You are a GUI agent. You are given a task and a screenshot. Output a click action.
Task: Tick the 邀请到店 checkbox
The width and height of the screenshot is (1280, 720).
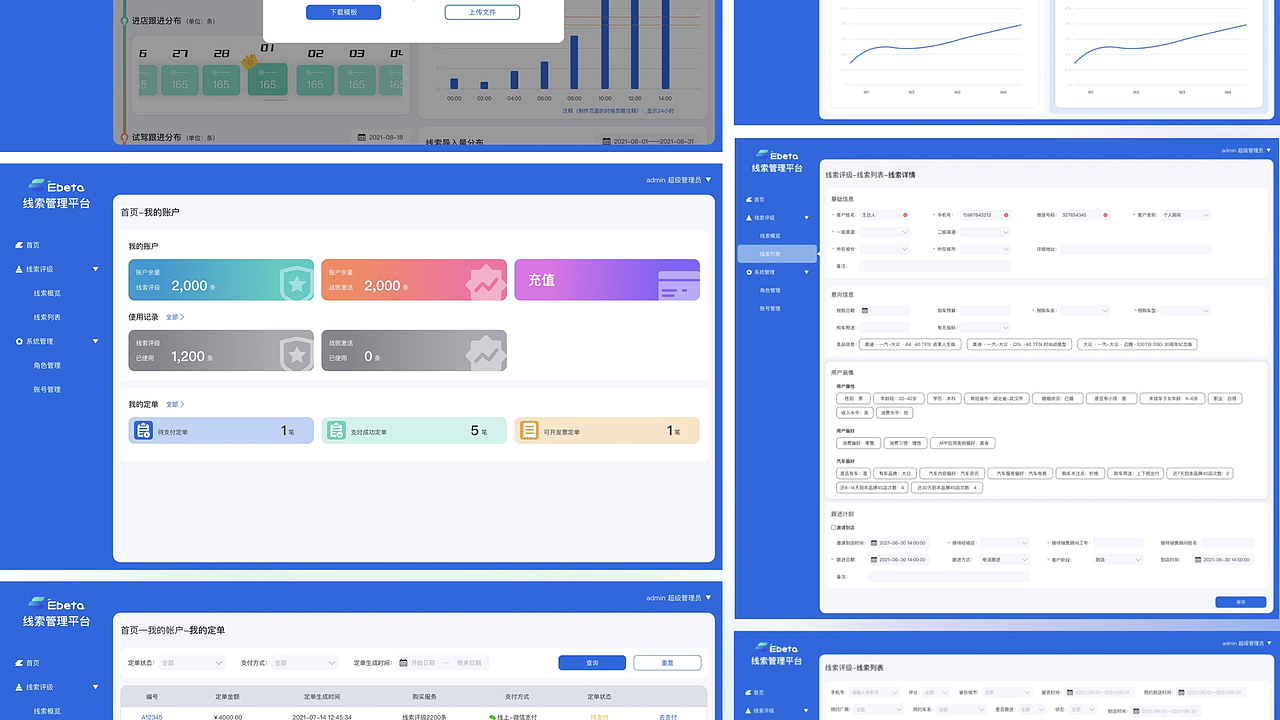coord(833,527)
